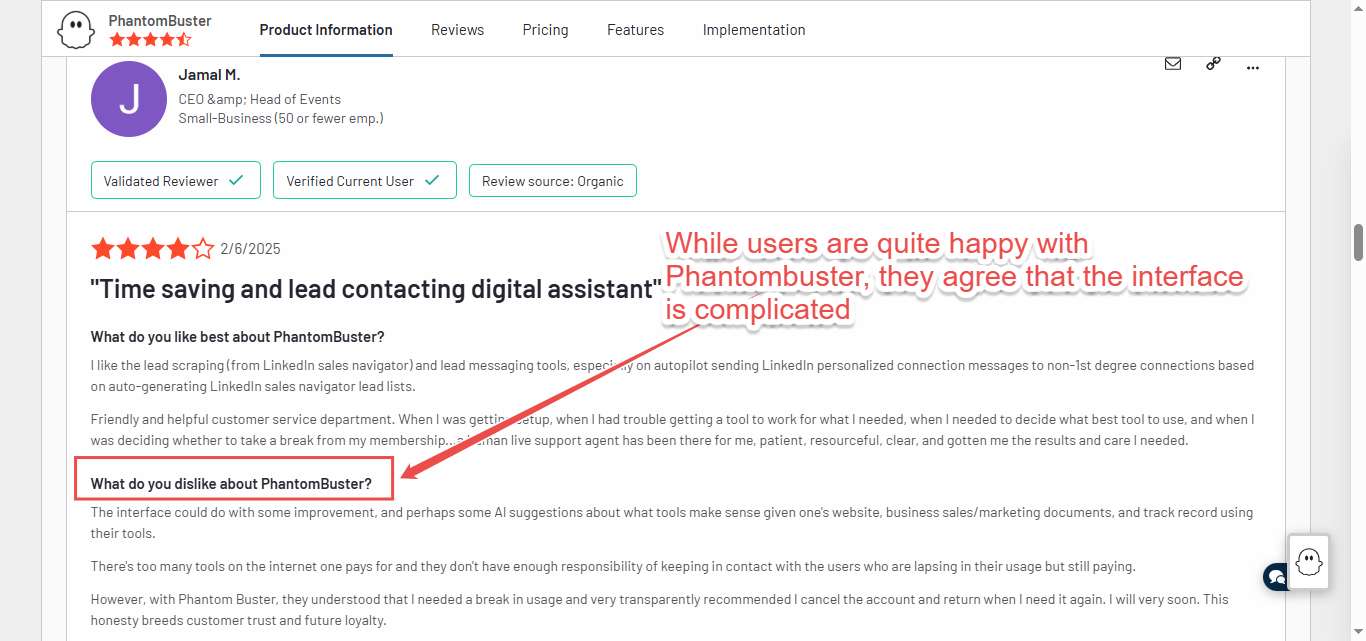The image size is (1366, 641).
Task: Switch to Product Information tab
Action: click(x=326, y=30)
